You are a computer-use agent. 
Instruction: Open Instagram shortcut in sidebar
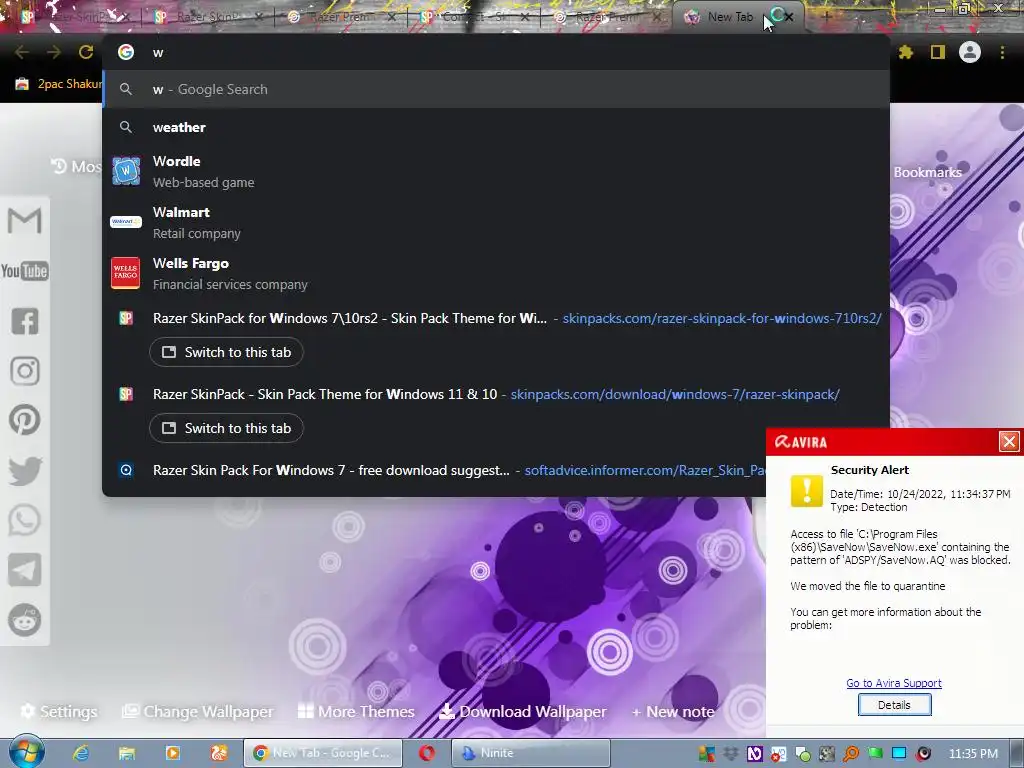click(x=25, y=370)
